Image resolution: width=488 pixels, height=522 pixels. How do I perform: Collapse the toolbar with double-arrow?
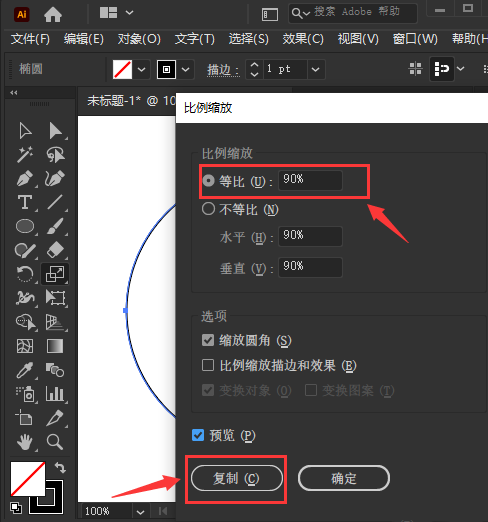tap(14, 93)
